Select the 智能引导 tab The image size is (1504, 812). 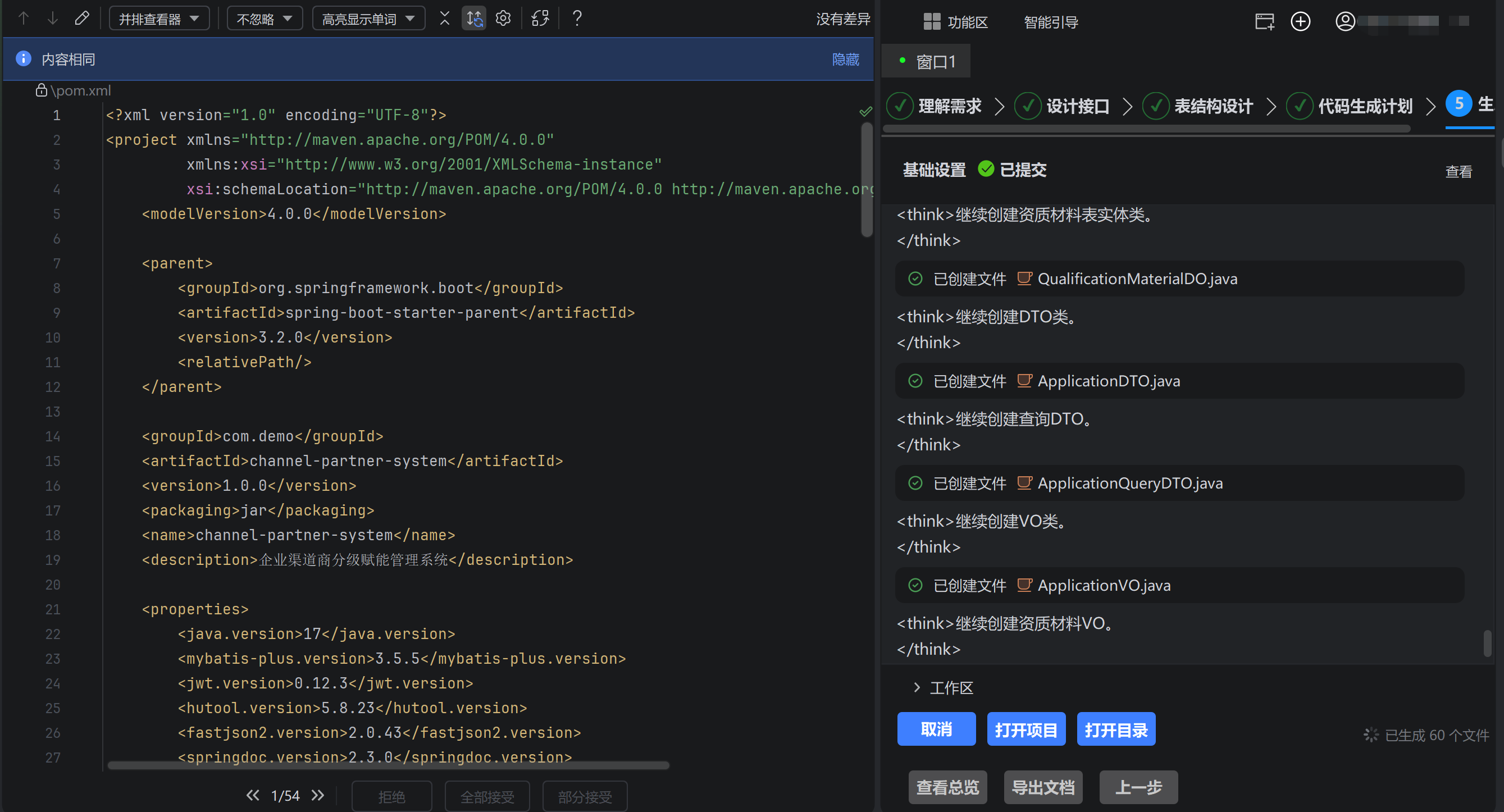(1051, 22)
